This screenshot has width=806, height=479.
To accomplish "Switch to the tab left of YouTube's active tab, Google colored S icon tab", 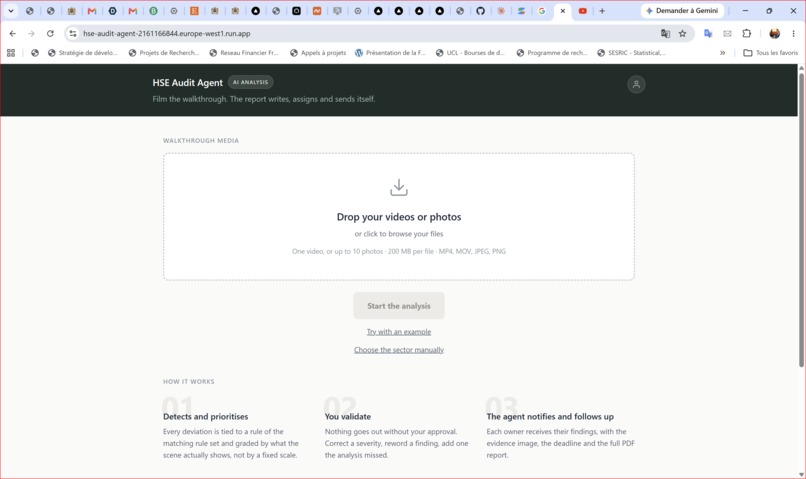I will click(x=521, y=11).
